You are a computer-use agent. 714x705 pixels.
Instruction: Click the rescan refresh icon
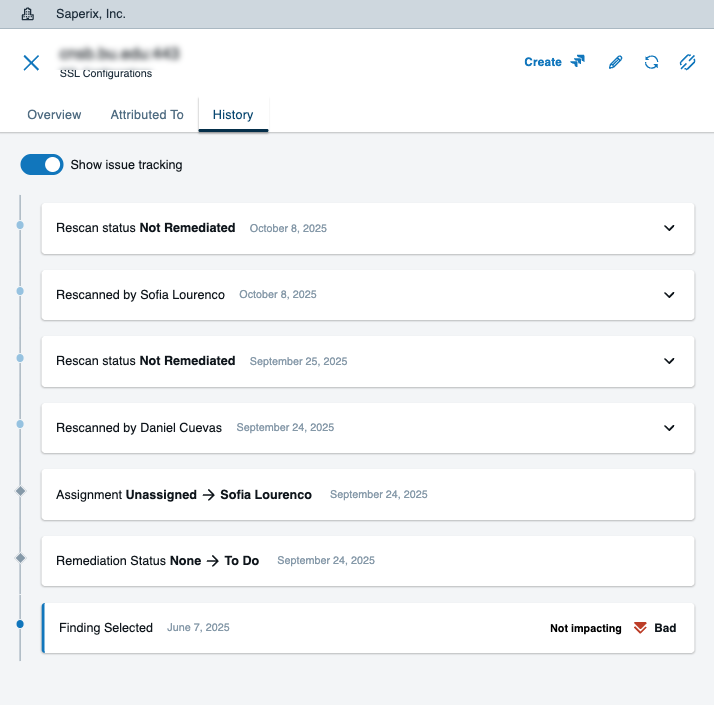click(x=651, y=62)
